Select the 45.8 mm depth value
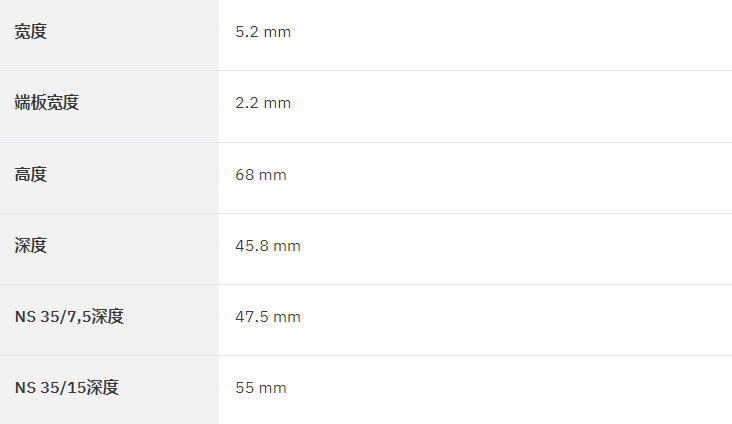Screen dimensions: 732x424 pyautogui.click(x=267, y=246)
